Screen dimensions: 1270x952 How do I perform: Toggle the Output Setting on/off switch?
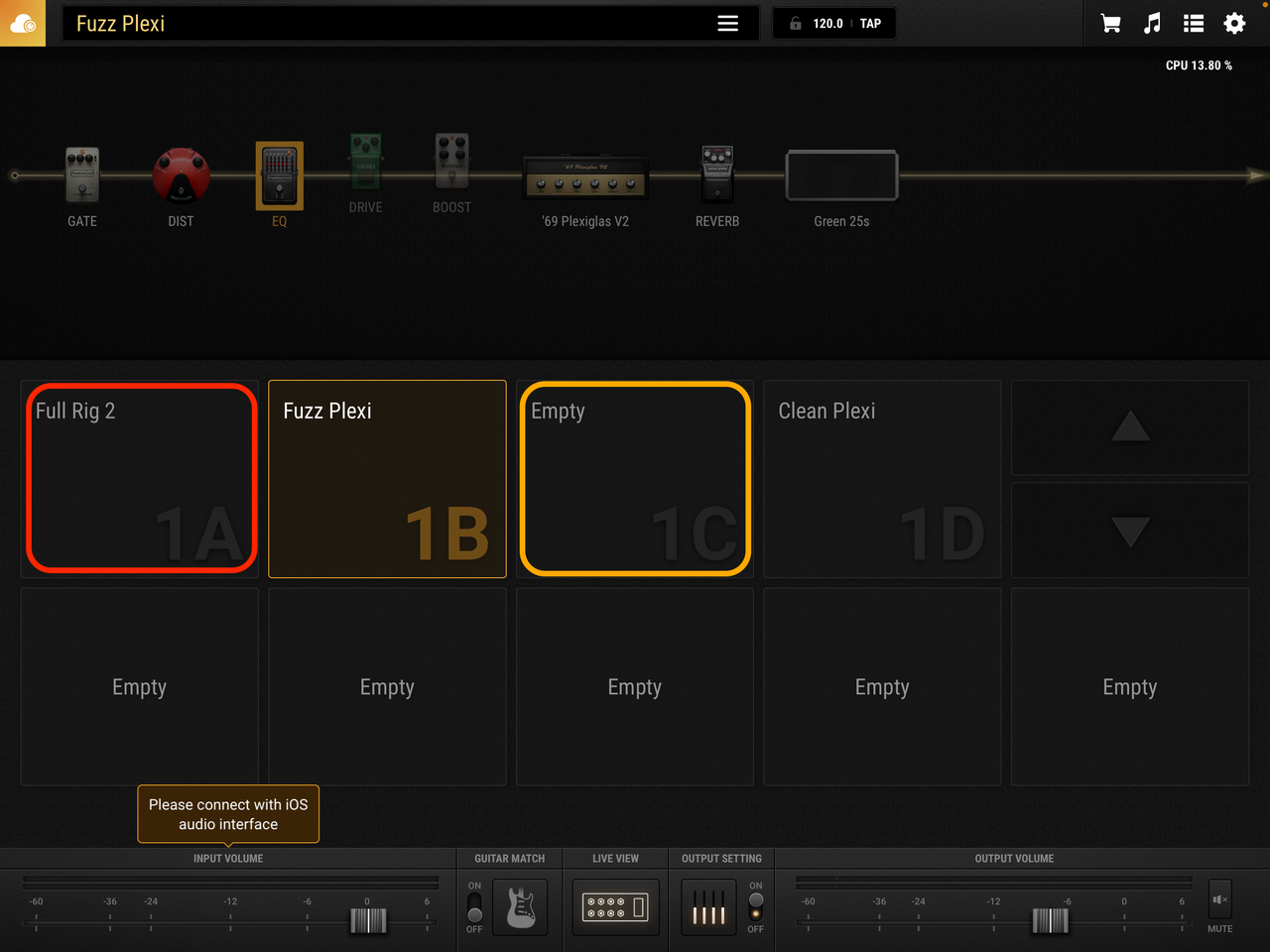tap(756, 906)
